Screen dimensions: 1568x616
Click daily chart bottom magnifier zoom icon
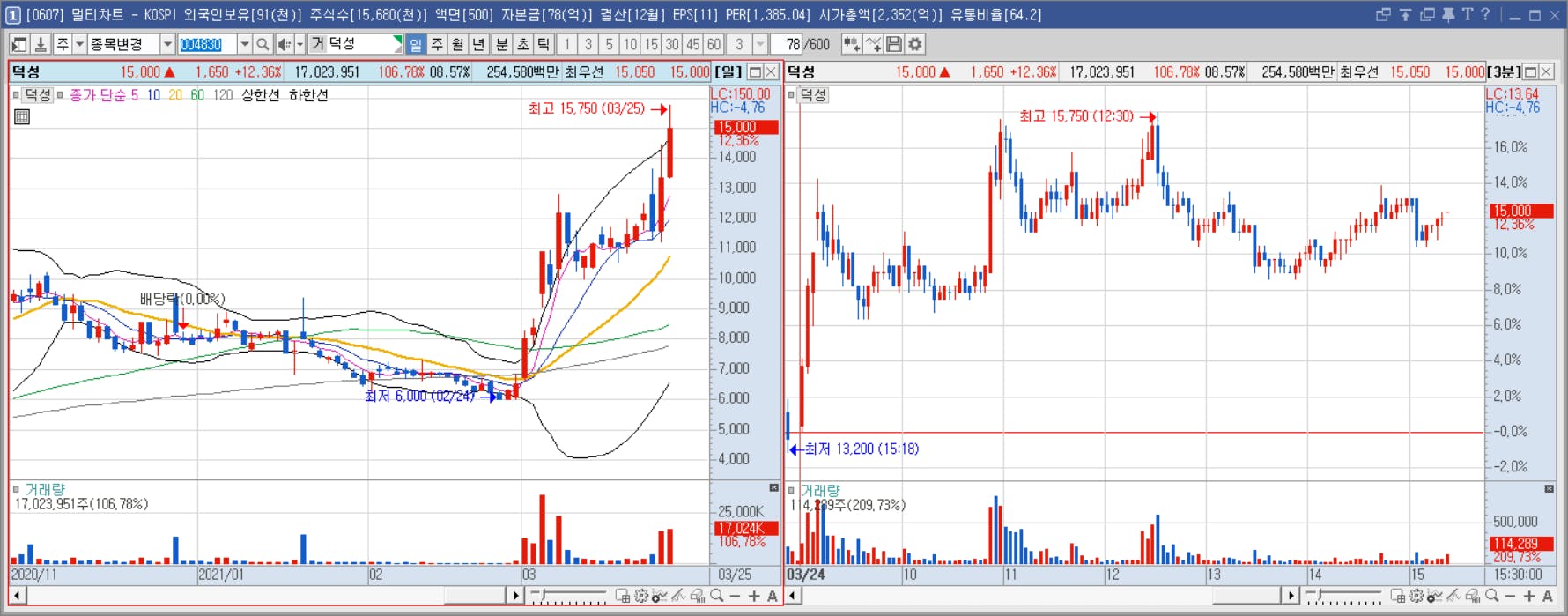pos(717,597)
